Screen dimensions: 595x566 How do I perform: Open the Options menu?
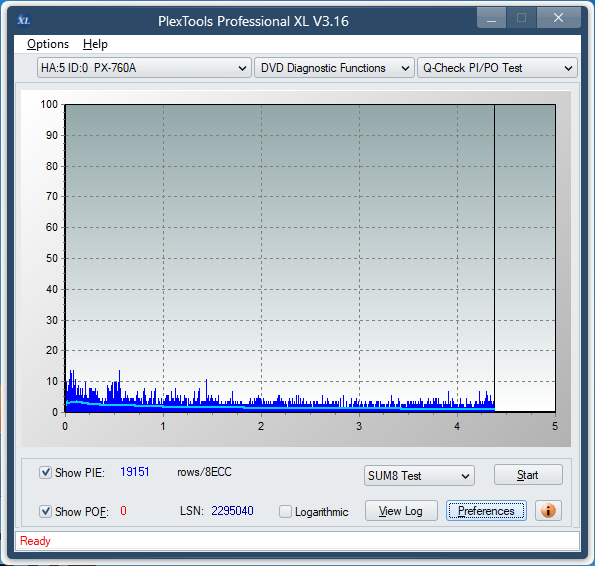(x=48, y=44)
